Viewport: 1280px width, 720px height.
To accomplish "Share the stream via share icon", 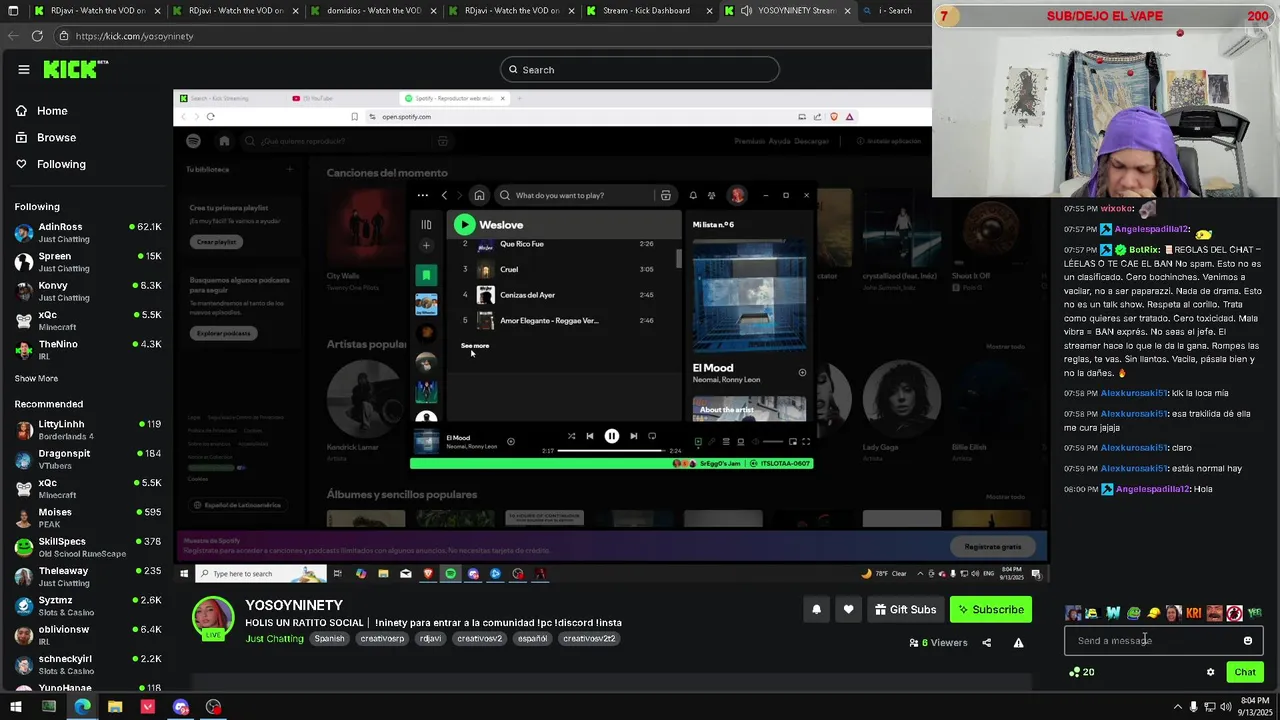I will click(986, 643).
